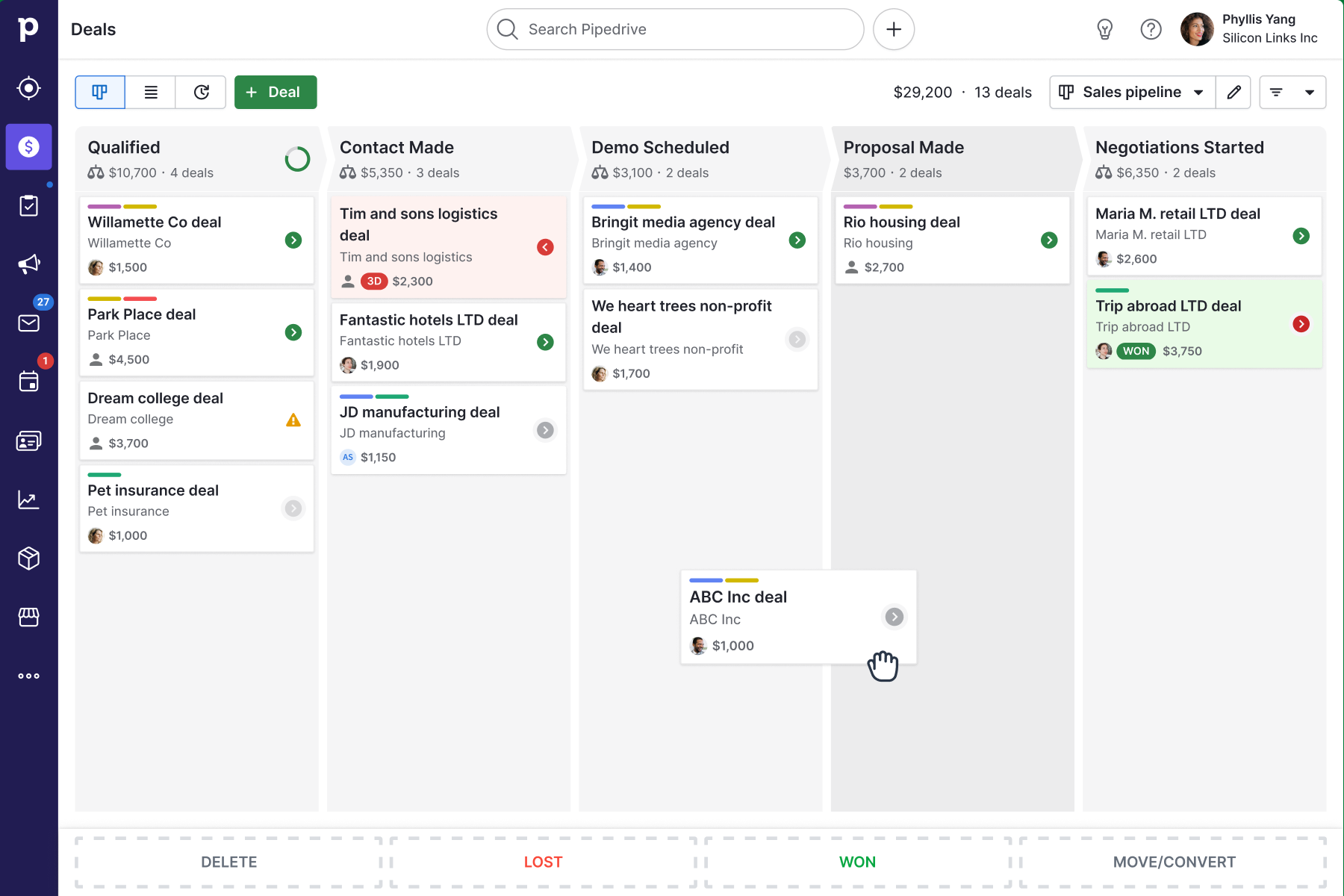This screenshot has width=1344, height=896.
Task: Open Campaigns megaphone icon in sidebar
Action: [28, 264]
